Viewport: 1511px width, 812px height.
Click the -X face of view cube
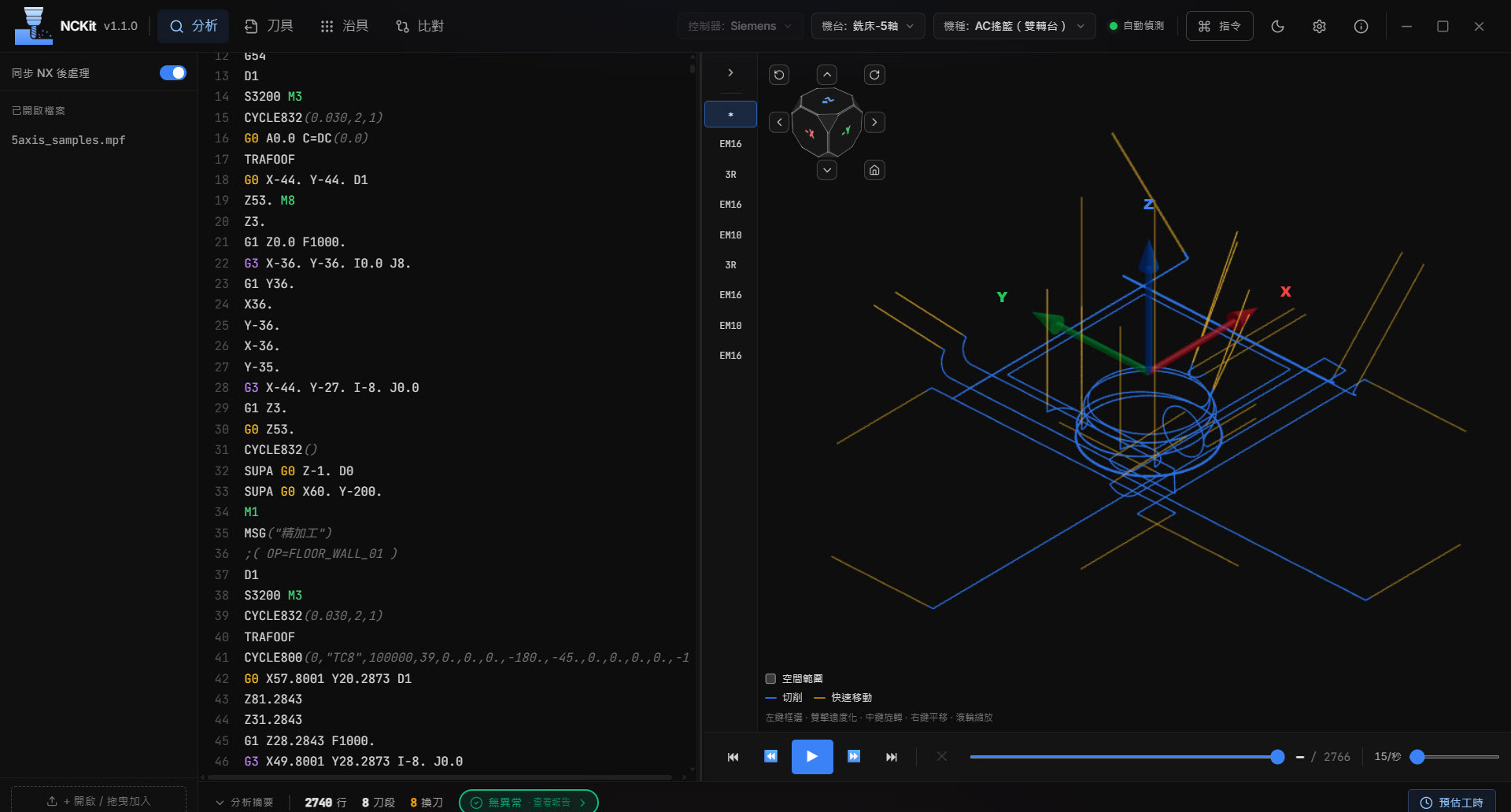tap(810, 134)
